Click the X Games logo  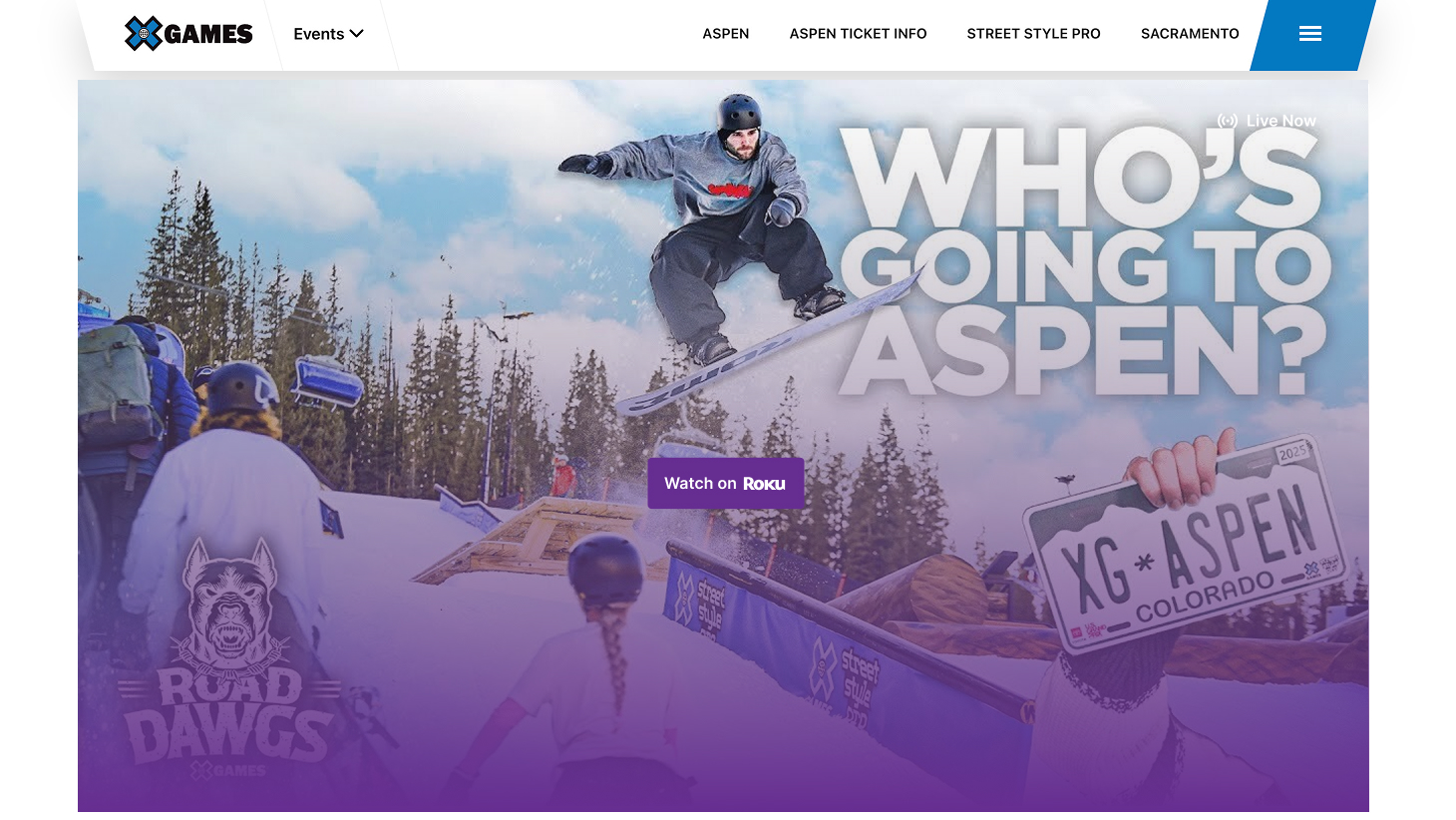pyautogui.click(x=188, y=34)
